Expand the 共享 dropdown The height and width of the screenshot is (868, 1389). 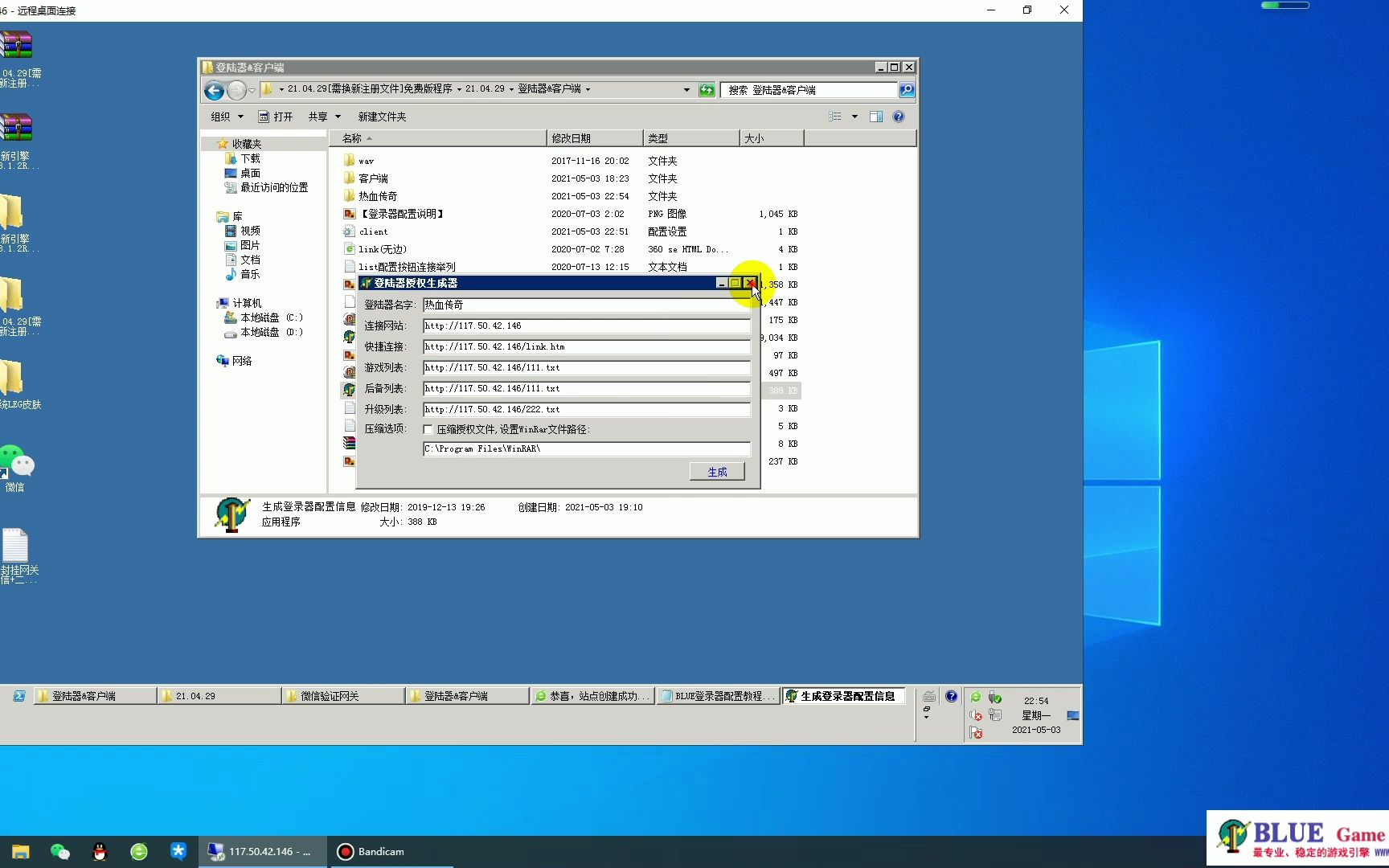coord(325,117)
